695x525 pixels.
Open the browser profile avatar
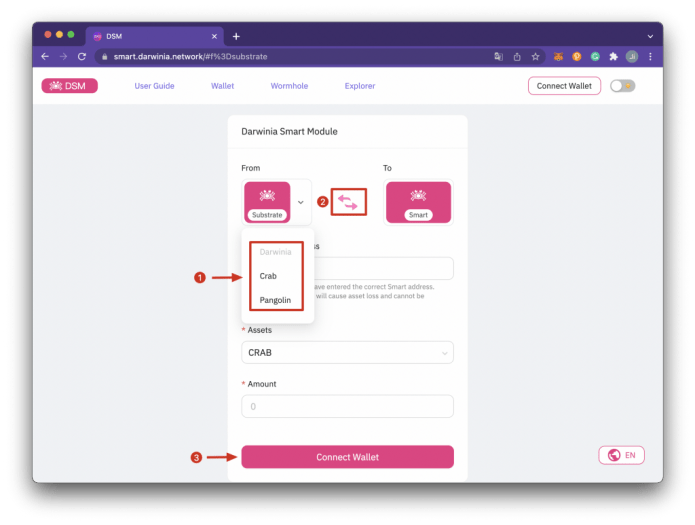click(632, 56)
